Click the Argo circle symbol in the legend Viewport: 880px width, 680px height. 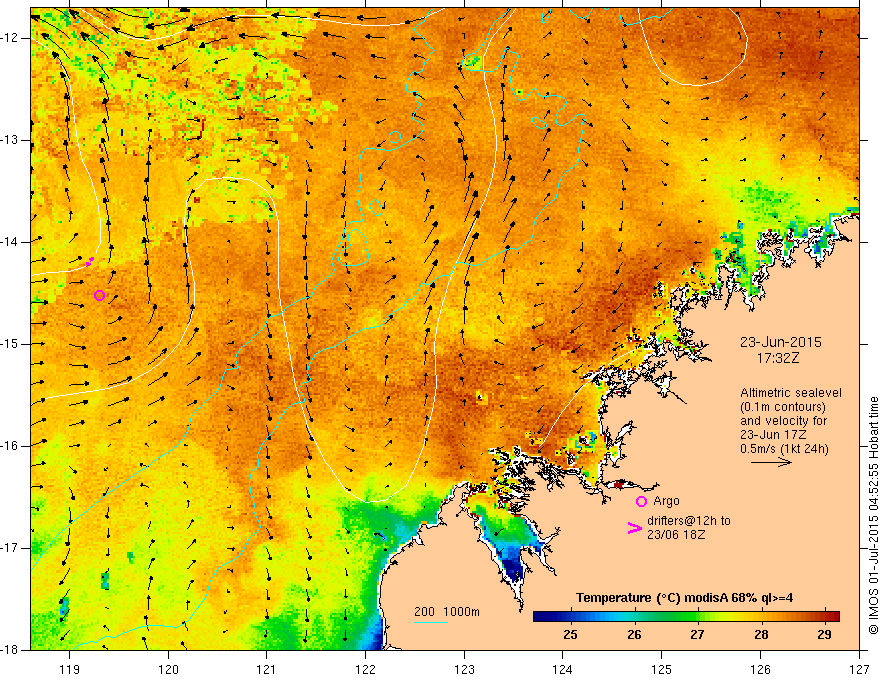(641, 501)
